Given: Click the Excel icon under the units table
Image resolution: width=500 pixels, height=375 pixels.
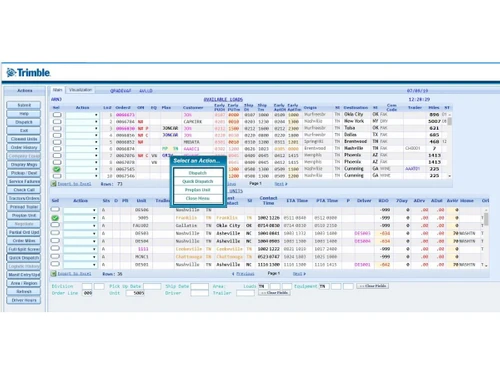Looking at the screenshot, I should coord(53,274).
